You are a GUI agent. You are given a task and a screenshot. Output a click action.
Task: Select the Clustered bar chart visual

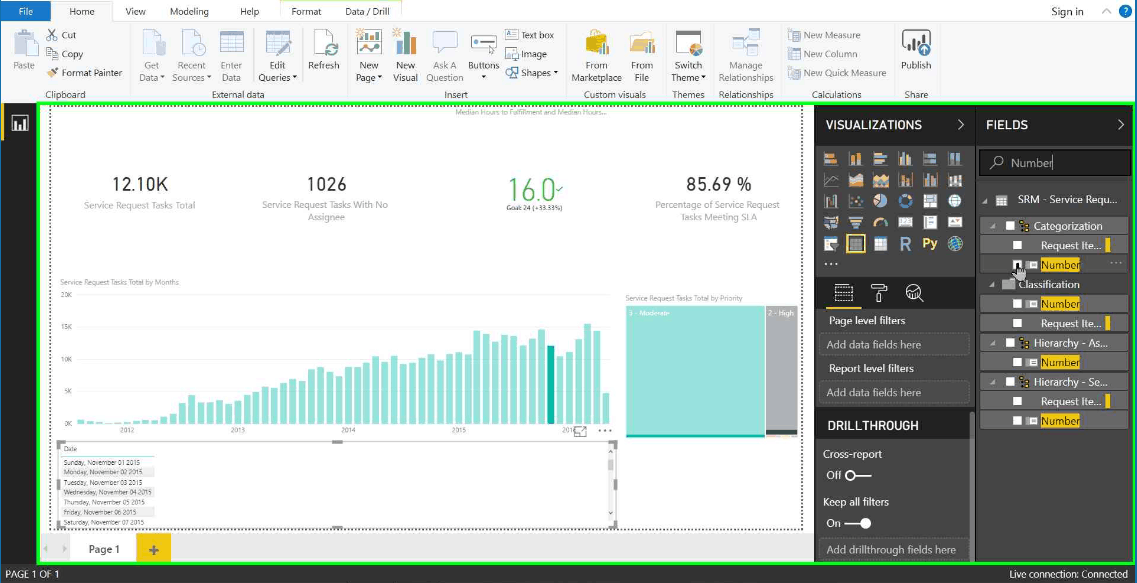[x=880, y=159]
